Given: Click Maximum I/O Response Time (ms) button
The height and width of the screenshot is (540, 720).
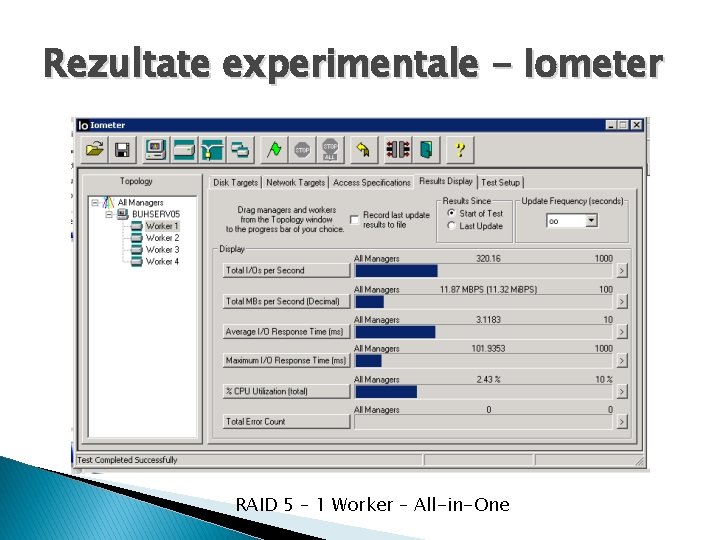Looking at the screenshot, I should (286, 361).
